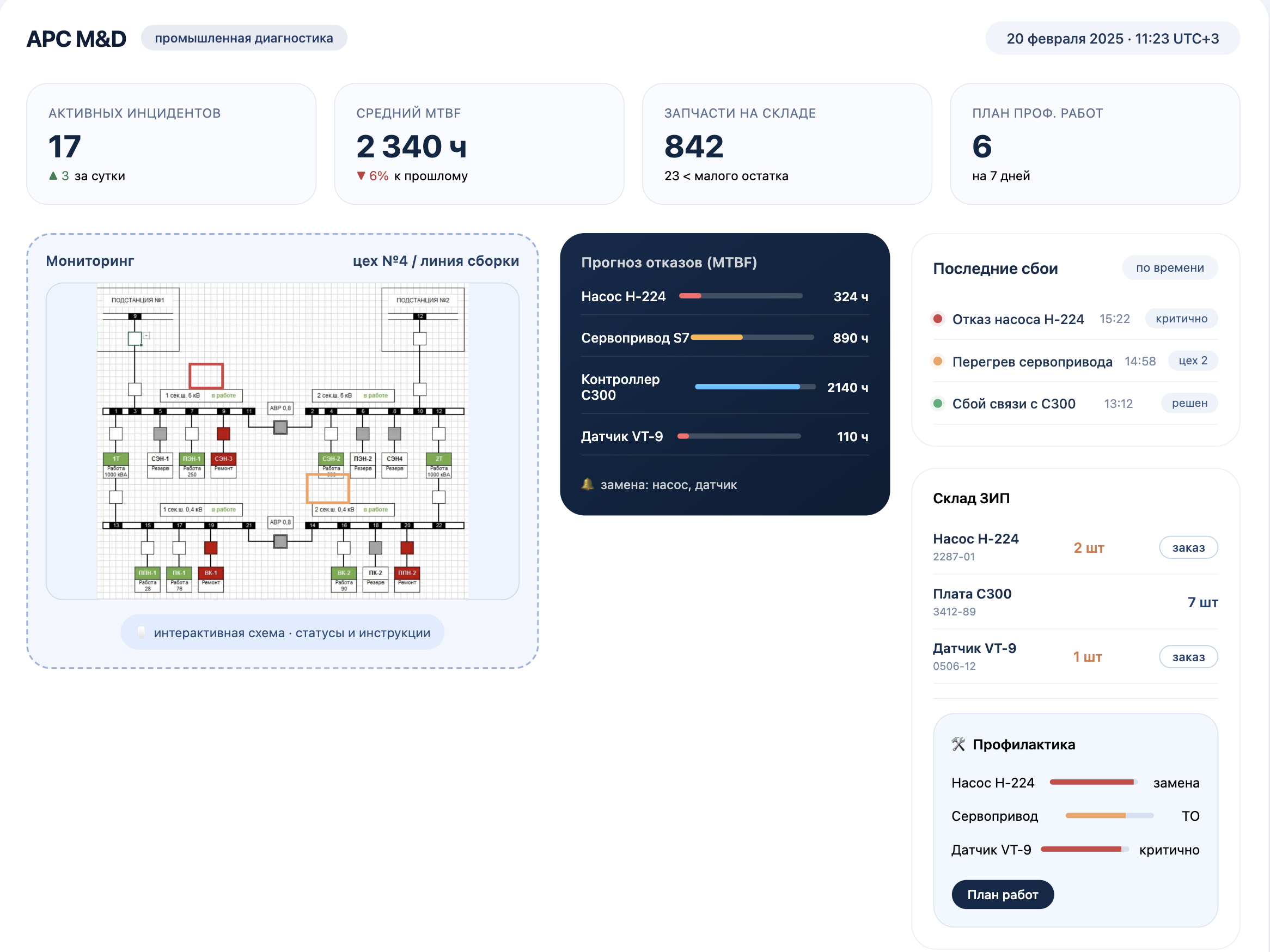Click Сервопривод ТО progress bar in Профилактика
The width and height of the screenshot is (1270, 952).
[x=1109, y=815]
